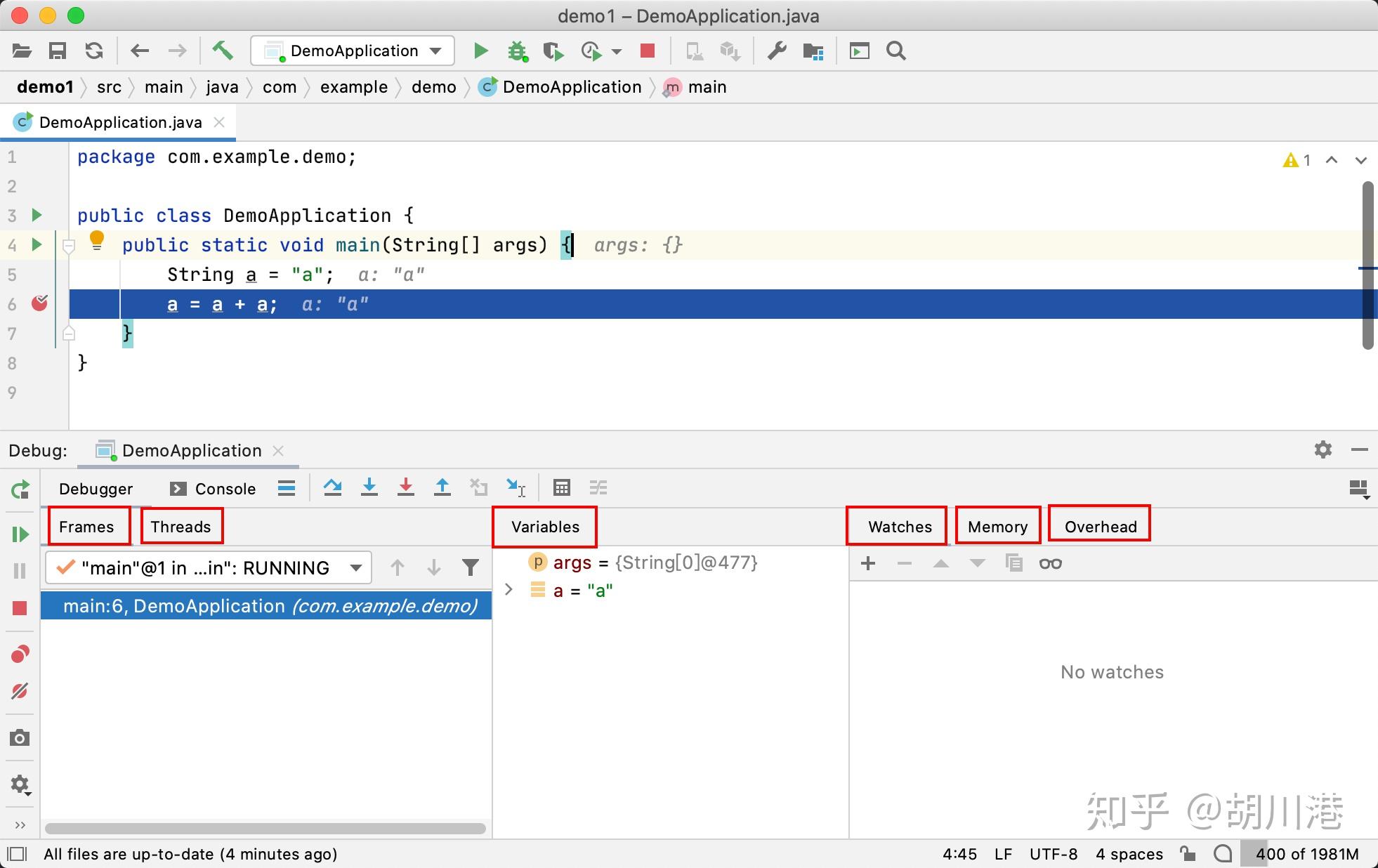Toggle read-only lock icon in status bar
Screen dimensions: 1378x868
[1188, 854]
